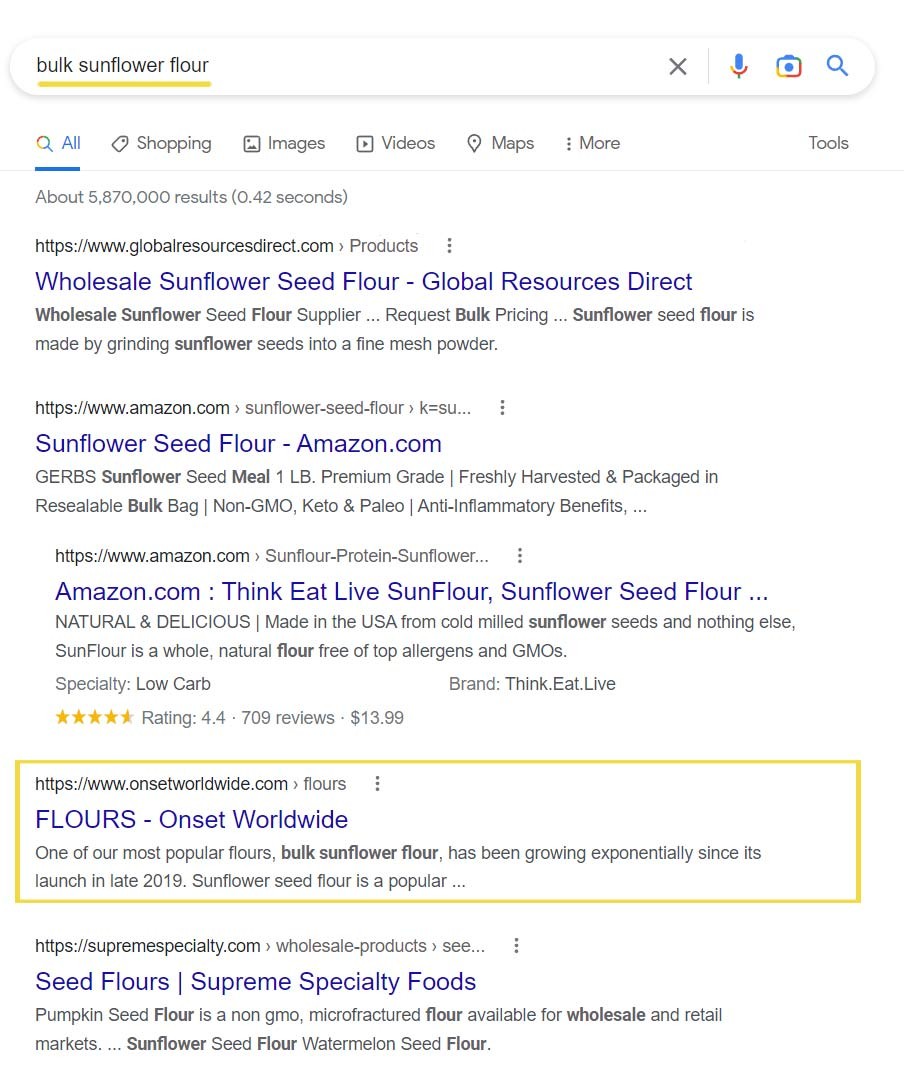Screen dimensions: 904x1083
Task: Open three-dot menu for Think Eat Live result
Action: click(x=520, y=556)
